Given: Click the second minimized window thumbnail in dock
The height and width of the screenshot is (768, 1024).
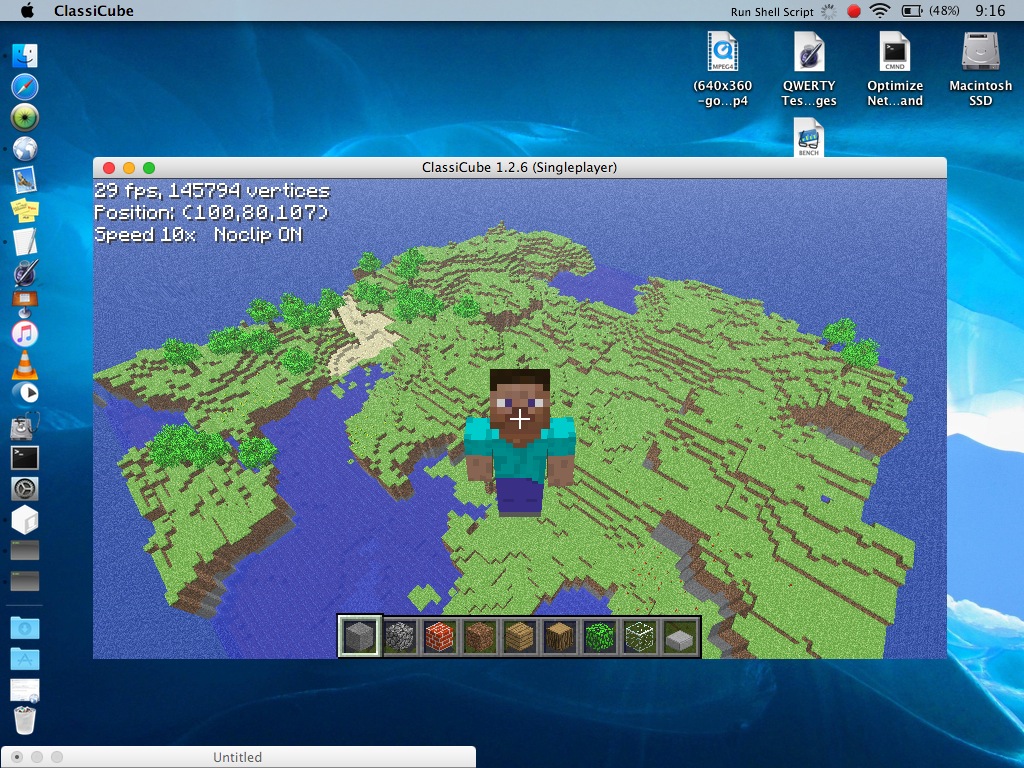Looking at the screenshot, I should point(25,581).
